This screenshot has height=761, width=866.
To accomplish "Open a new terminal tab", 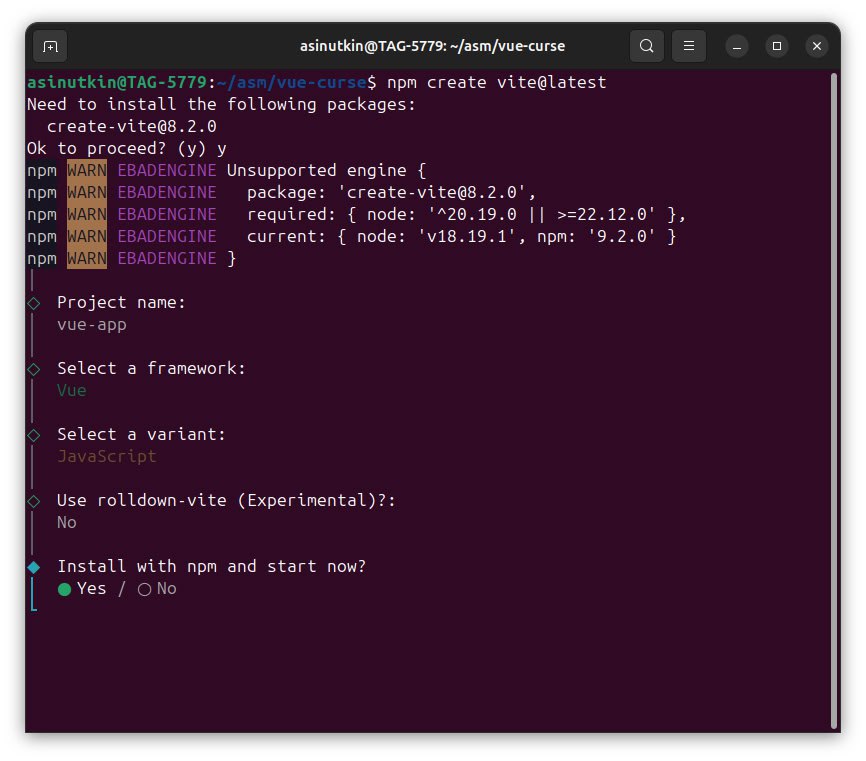I will tap(50, 46).
